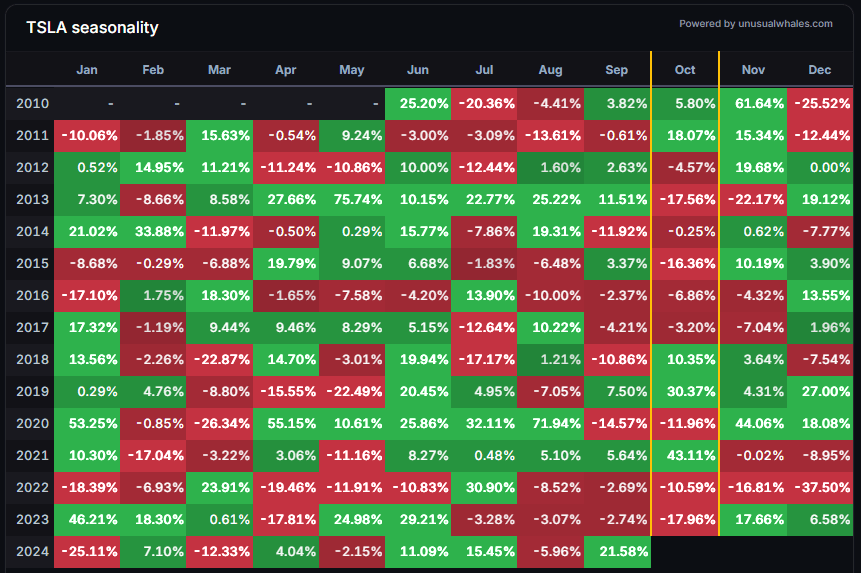Click the 55.15% cell for Apr 2020
The width and height of the screenshot is (861, 573).
click(286, 422)
